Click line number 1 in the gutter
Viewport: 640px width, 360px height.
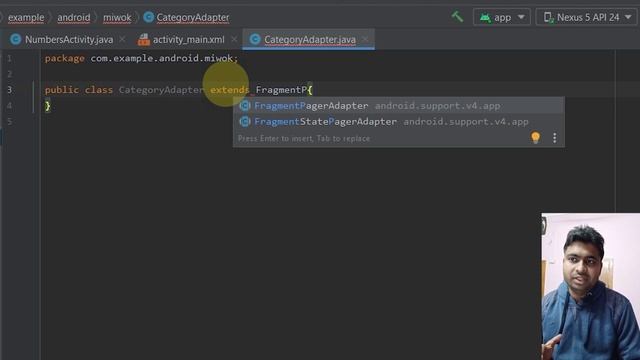[9, 58]
